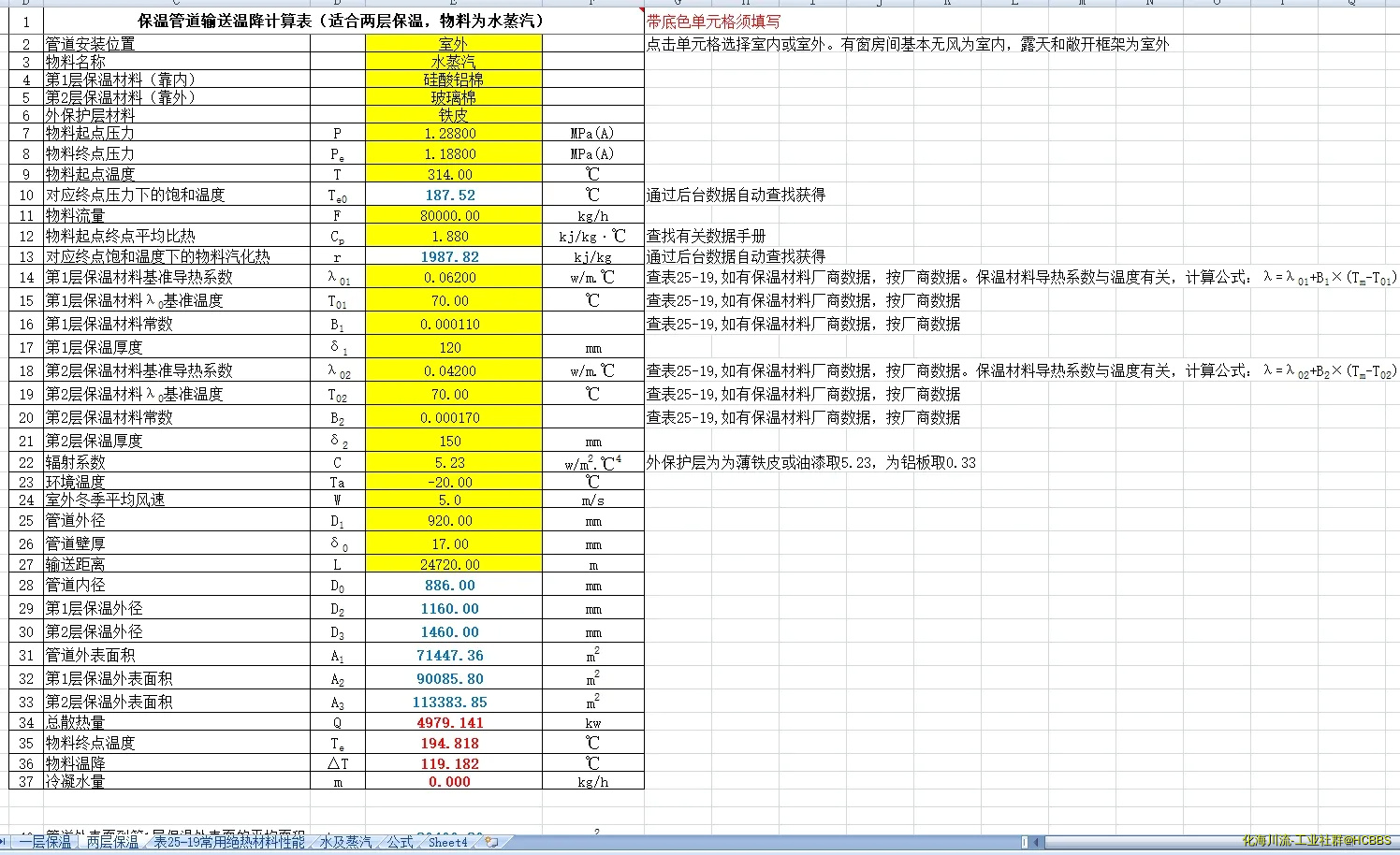
Task: Click the specific heat cell 1.880
Action: click(454, 236)
